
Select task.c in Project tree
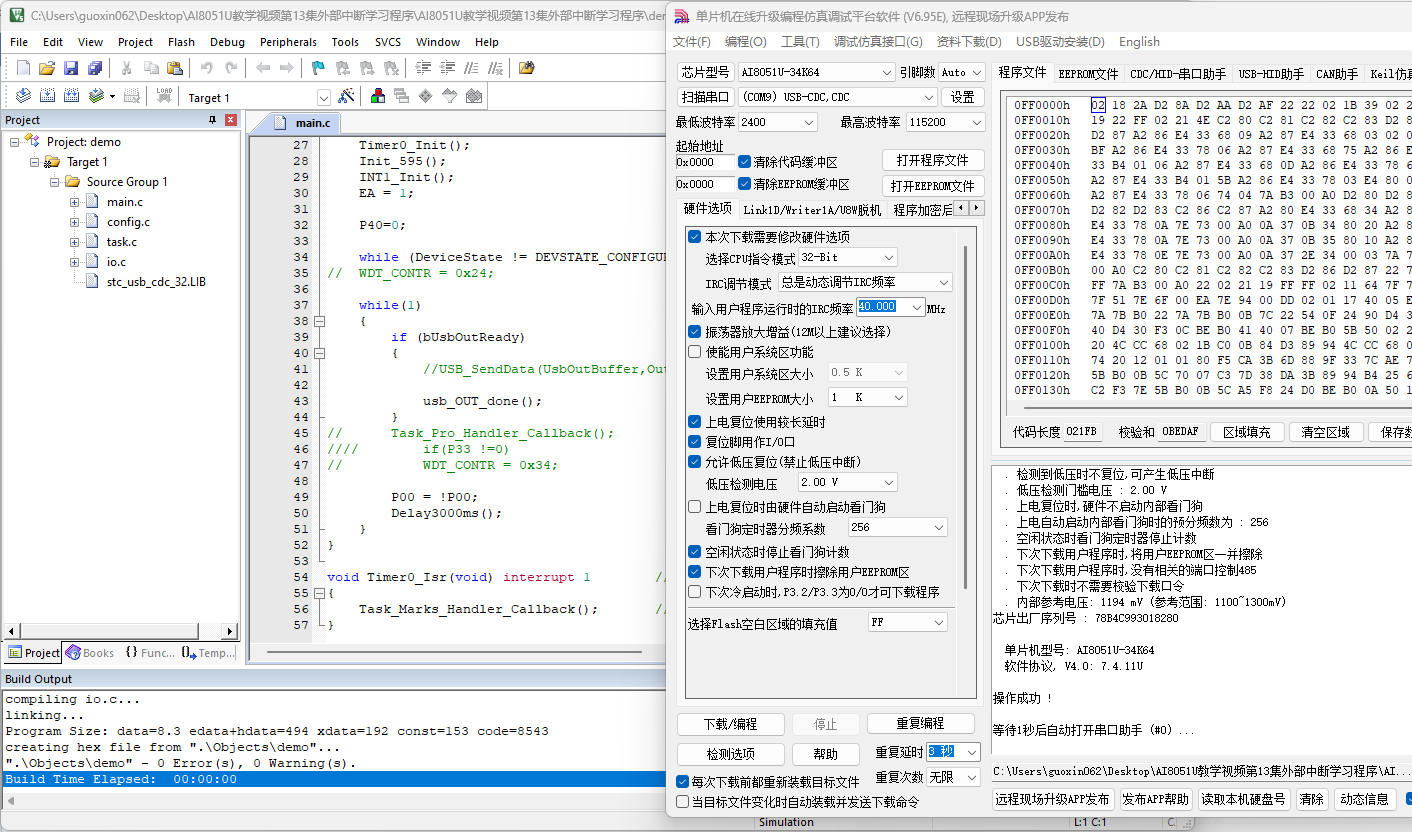(x=122, y=242)
